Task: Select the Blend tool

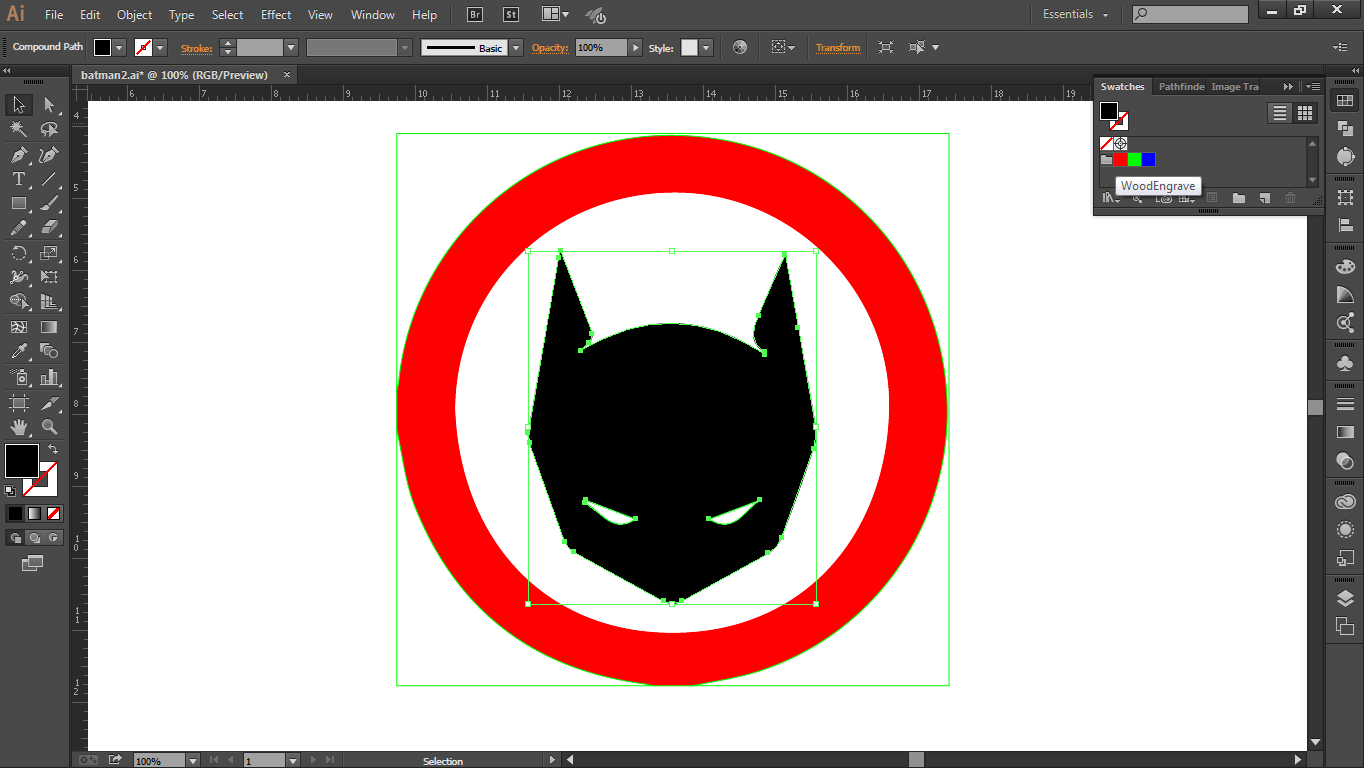Action: click(49, 351)
